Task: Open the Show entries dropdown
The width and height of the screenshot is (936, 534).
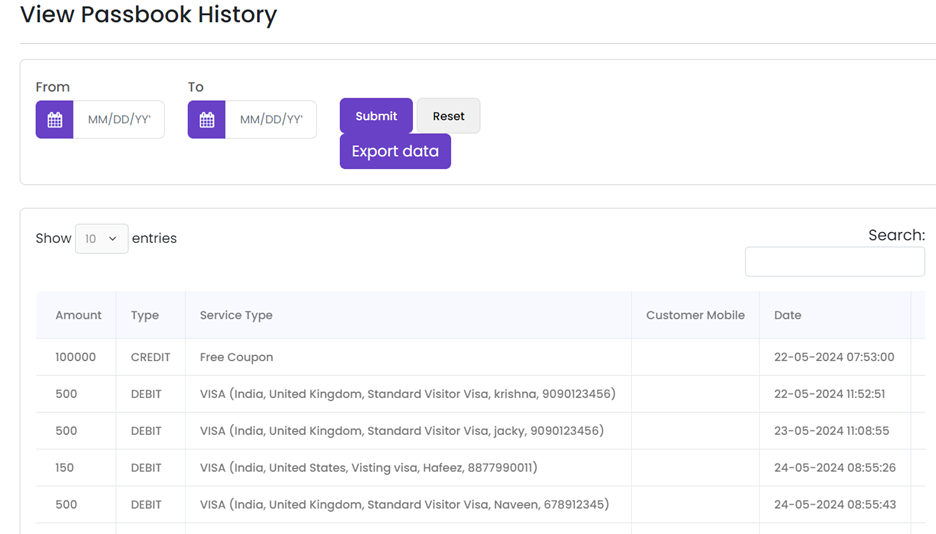Action: click(101, 239)
